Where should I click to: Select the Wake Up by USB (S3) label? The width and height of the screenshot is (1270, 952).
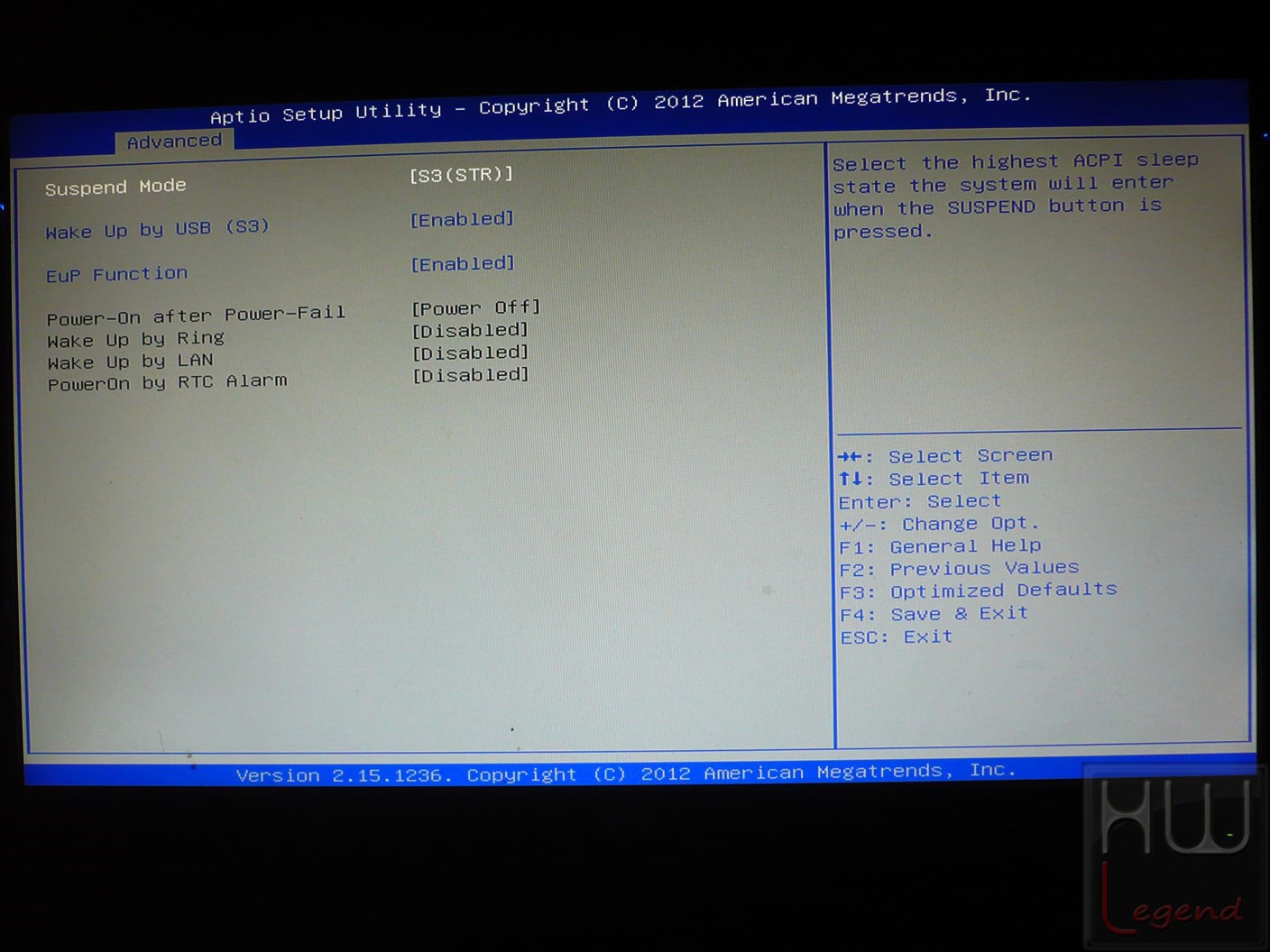click(157, 229)
